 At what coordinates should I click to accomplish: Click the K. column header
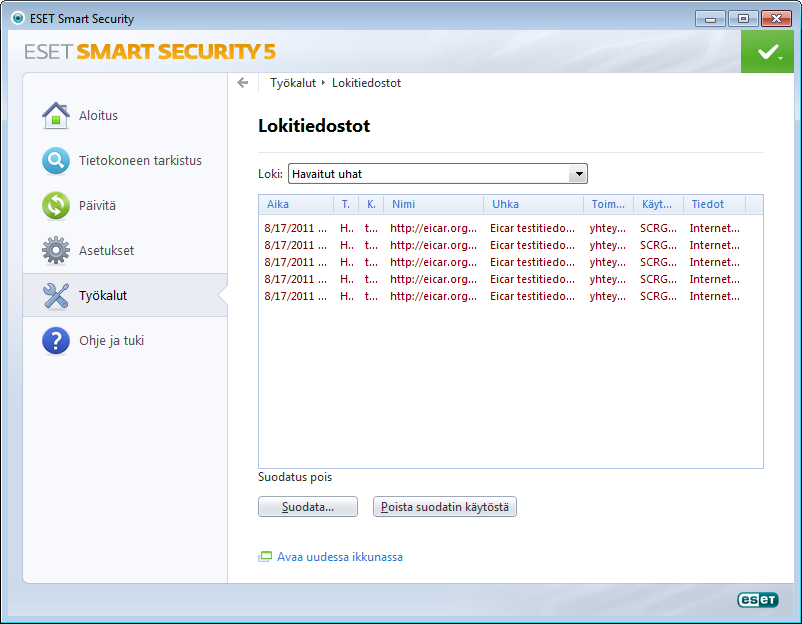[371, 204]
